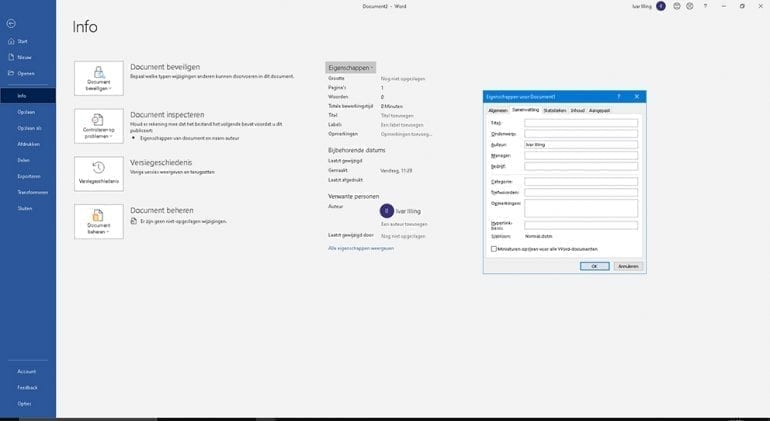Select Transformeren in the sidebar
Image resolution: width=770 pixels, height=421 pixels.
click(32, 192)
